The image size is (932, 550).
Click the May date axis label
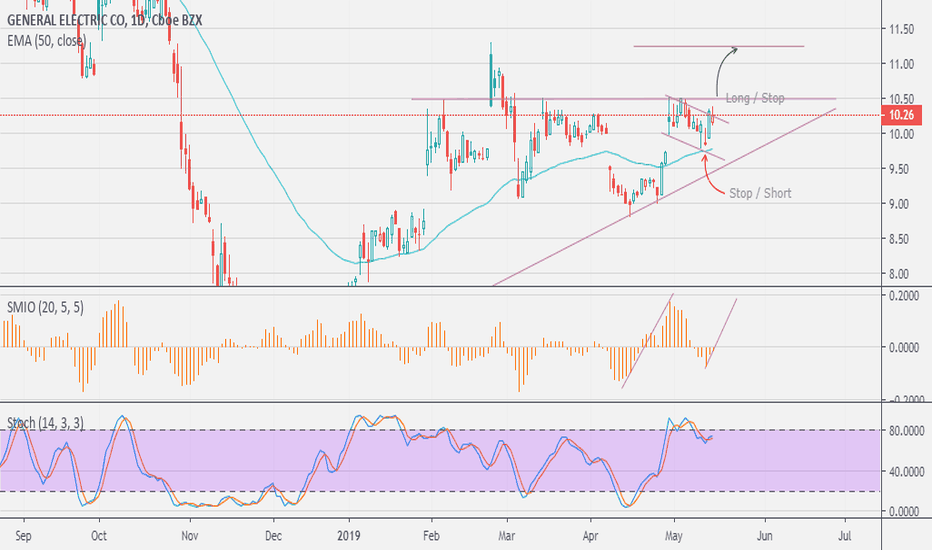tap(673, 536)
